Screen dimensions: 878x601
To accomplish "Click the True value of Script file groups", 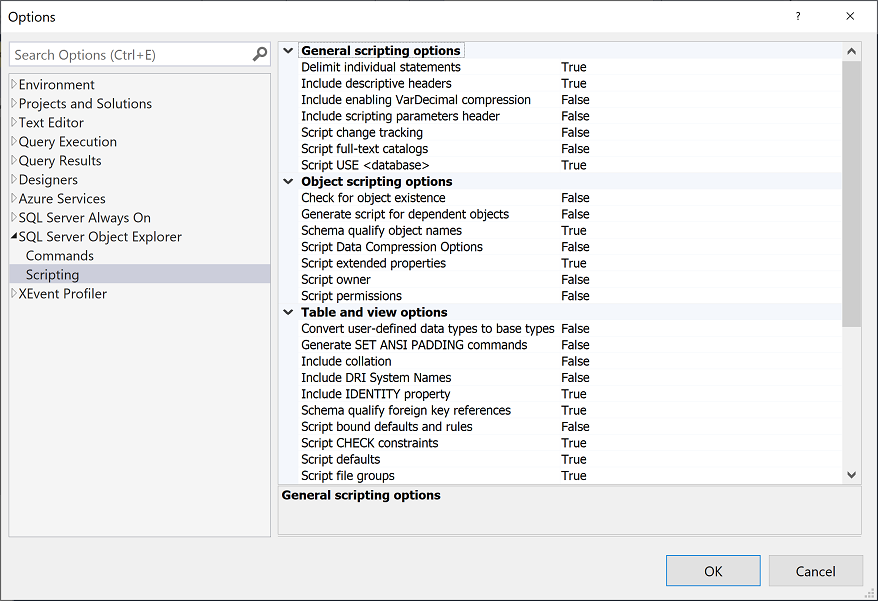I will click(x=574, y=475).
